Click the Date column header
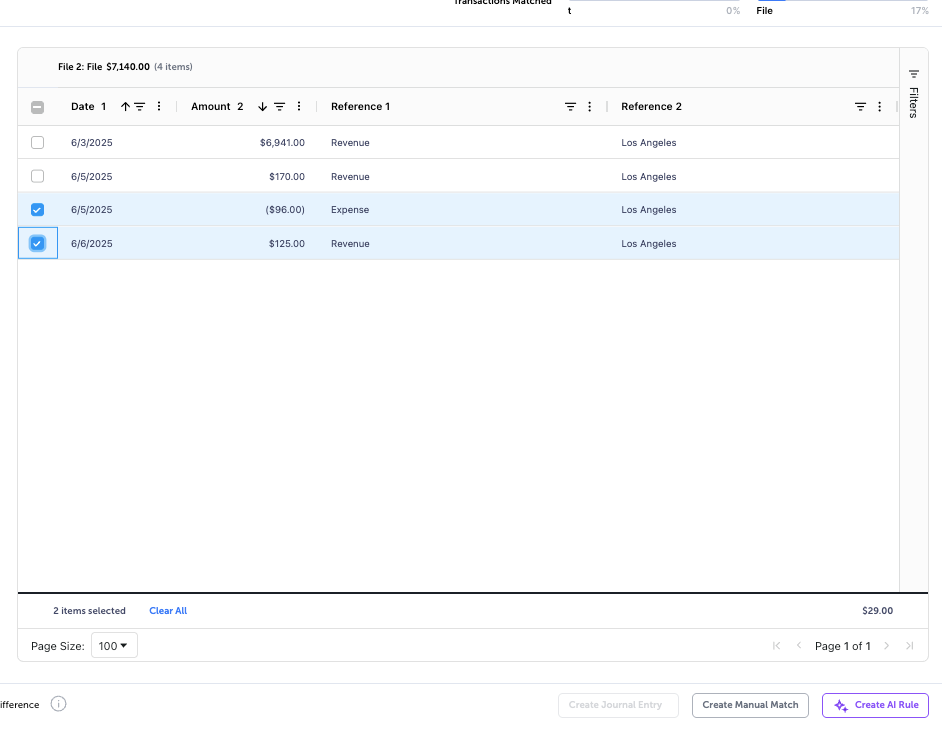The height and width of the screenshot is (736, 942). tap(83, 107)
